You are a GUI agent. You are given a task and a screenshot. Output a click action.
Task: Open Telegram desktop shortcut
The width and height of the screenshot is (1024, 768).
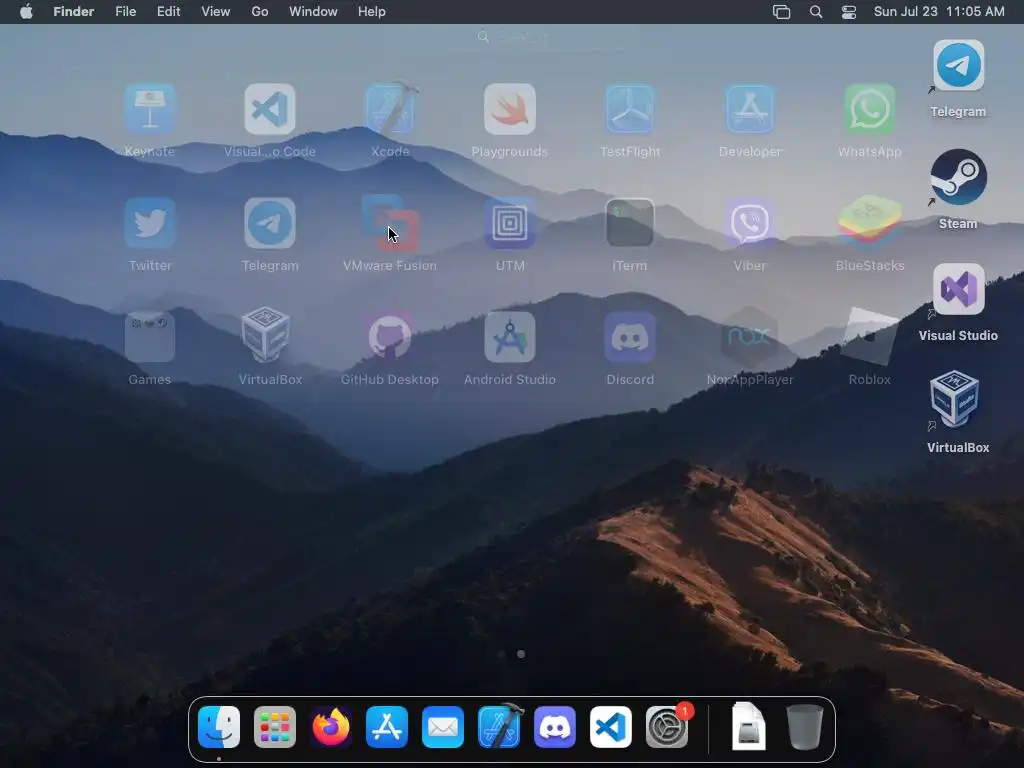point(959,65)
